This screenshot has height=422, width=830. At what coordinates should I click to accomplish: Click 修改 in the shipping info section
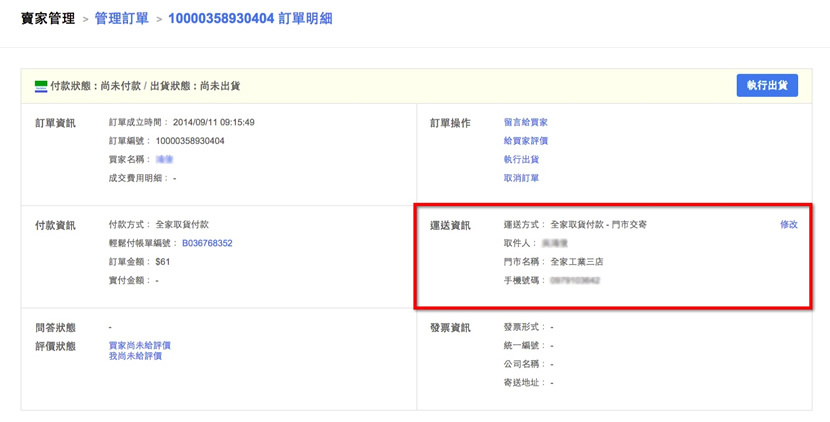(789, 225)
